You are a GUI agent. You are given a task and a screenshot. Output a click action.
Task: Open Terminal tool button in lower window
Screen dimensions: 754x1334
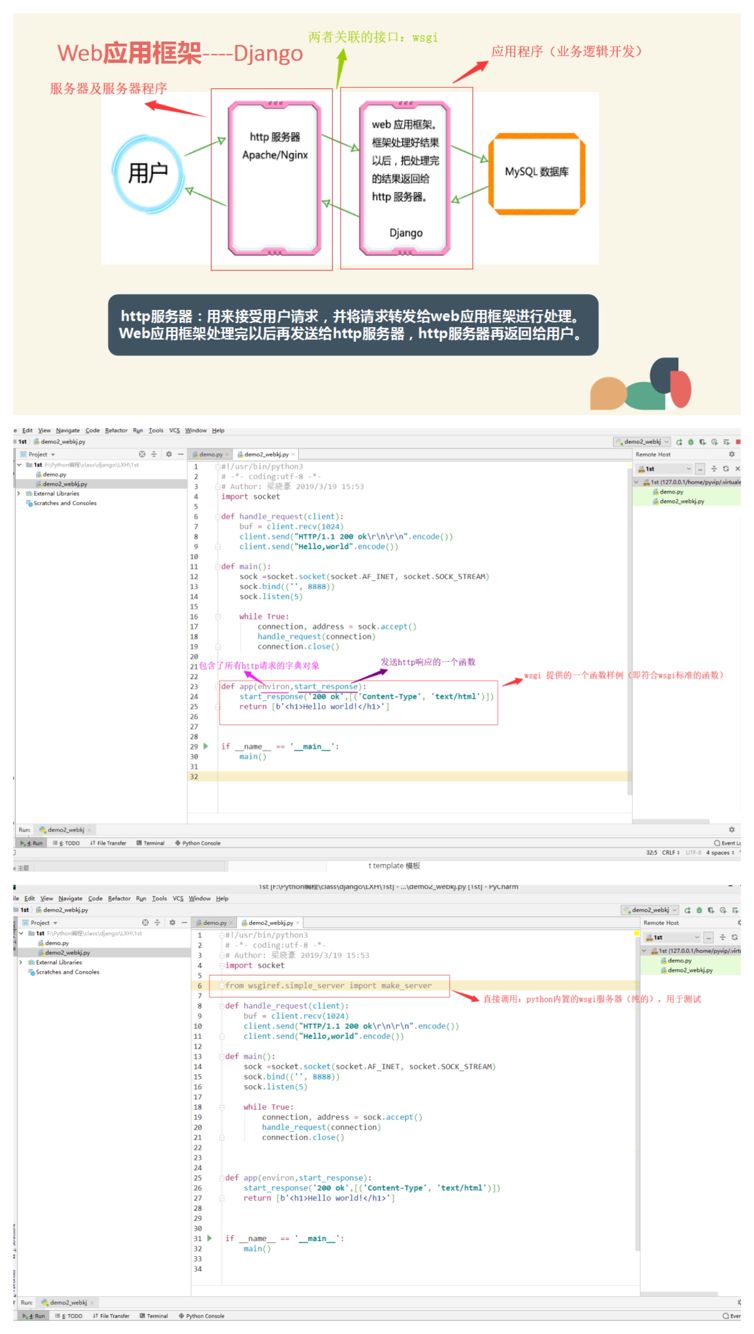(154, 1316)
